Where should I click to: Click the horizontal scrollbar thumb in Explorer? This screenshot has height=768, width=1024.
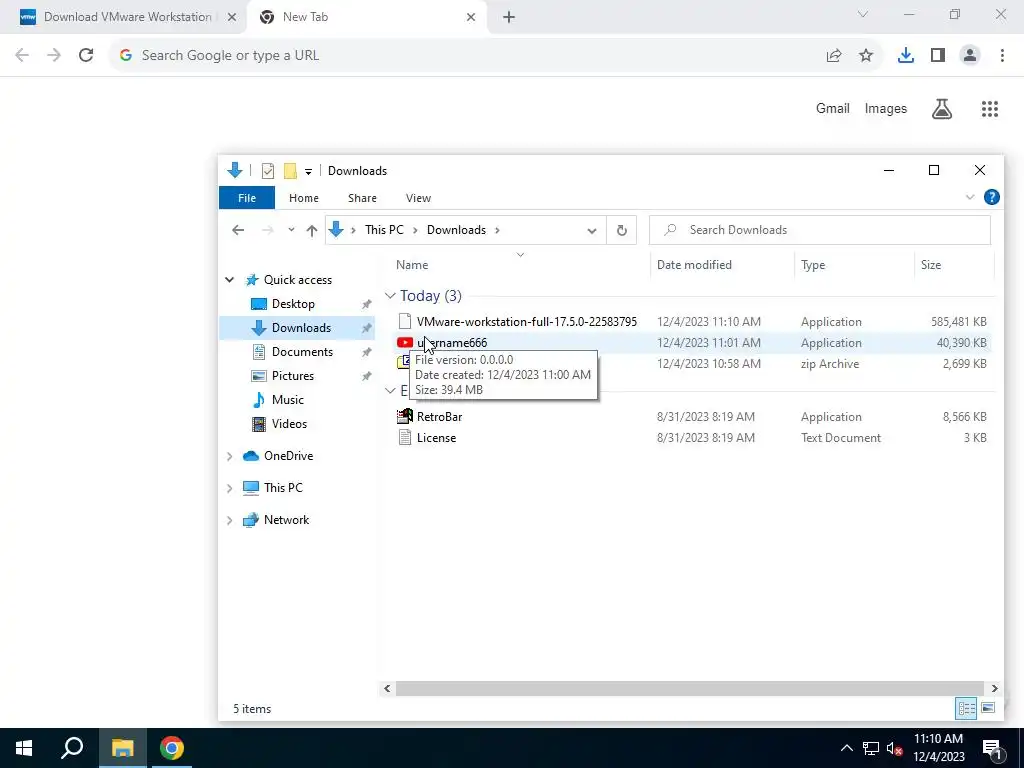(x=690, y=688)
